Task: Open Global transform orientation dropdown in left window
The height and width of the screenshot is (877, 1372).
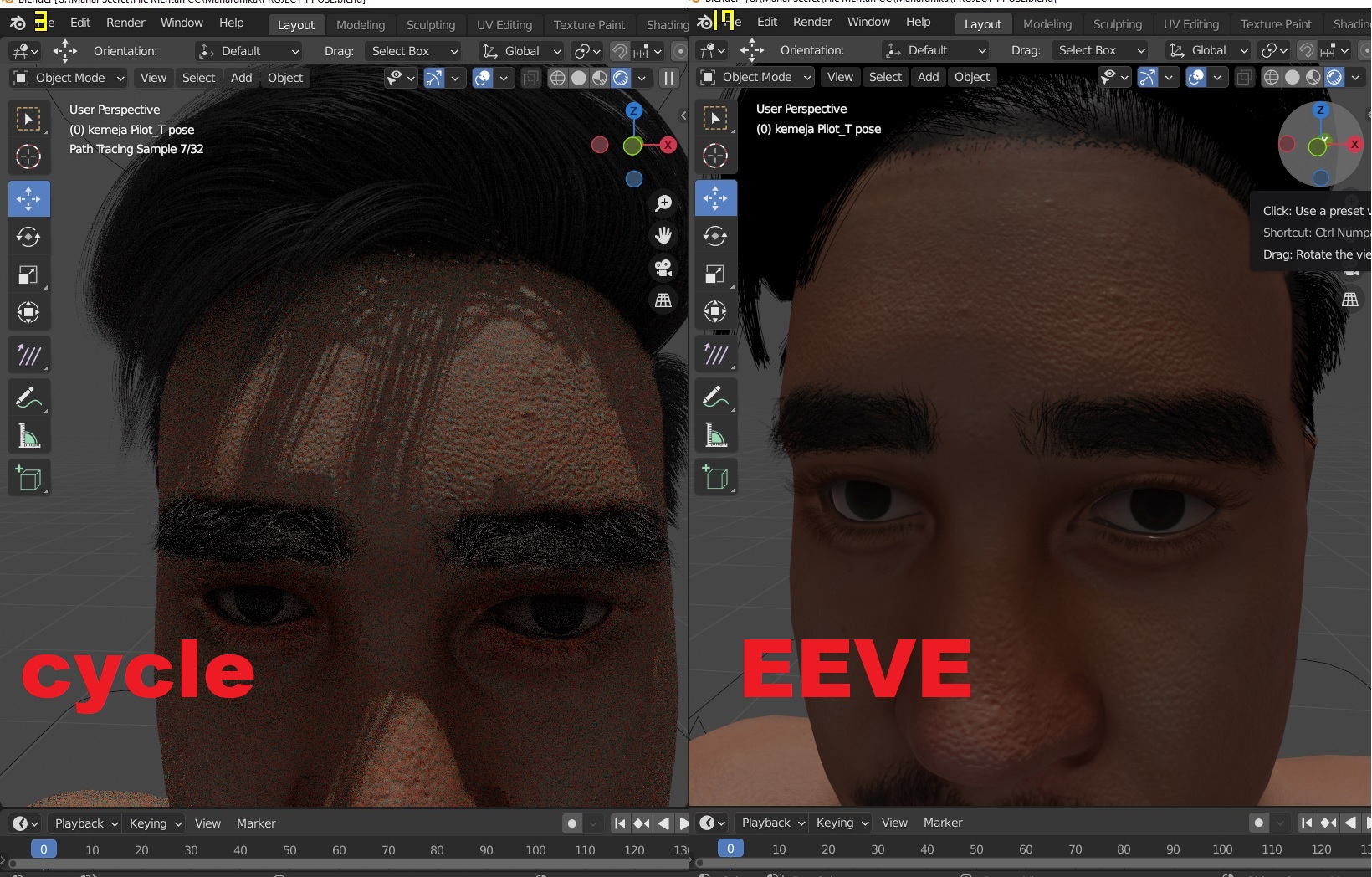Action: tap(520, 51)
